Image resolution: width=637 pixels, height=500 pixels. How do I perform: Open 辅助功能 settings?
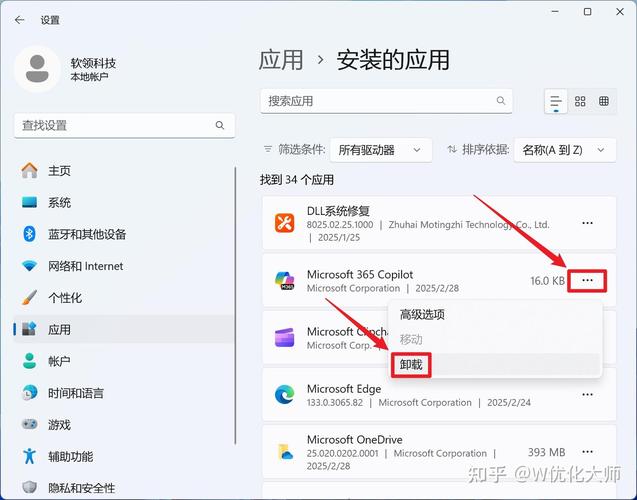click(x=124, y=457)
